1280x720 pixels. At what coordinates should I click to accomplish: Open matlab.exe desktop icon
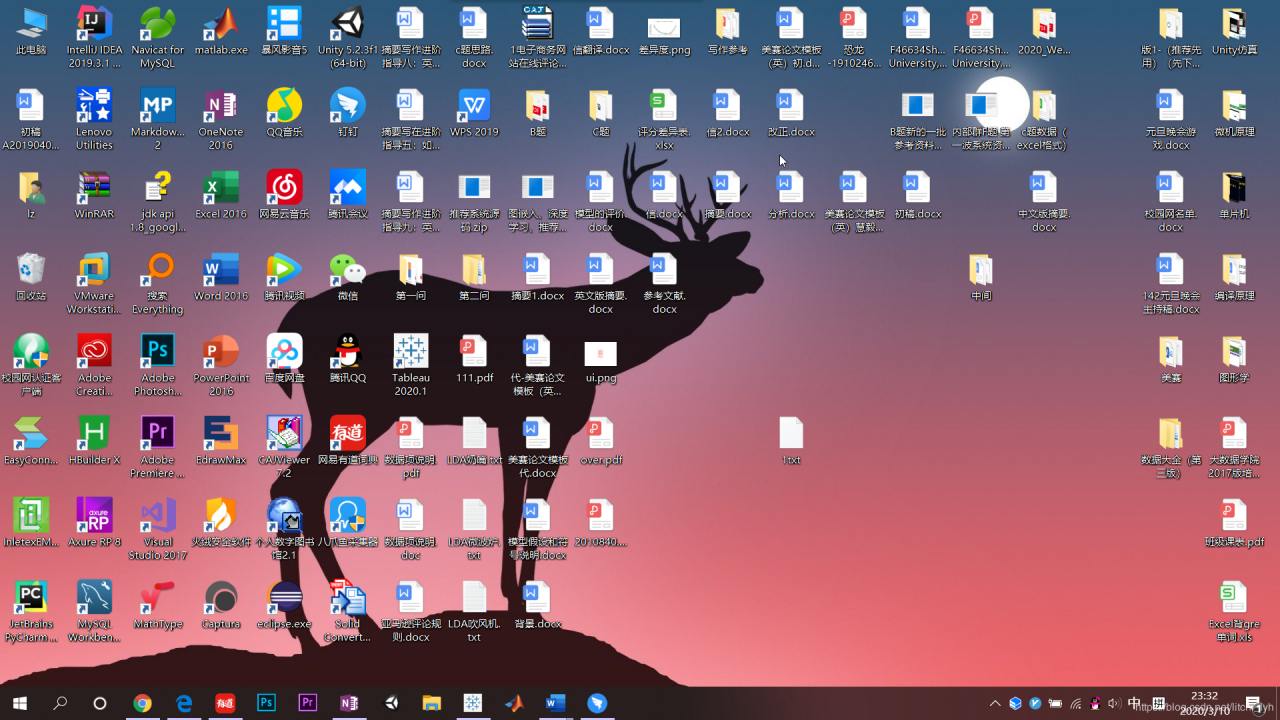(221, 32)
